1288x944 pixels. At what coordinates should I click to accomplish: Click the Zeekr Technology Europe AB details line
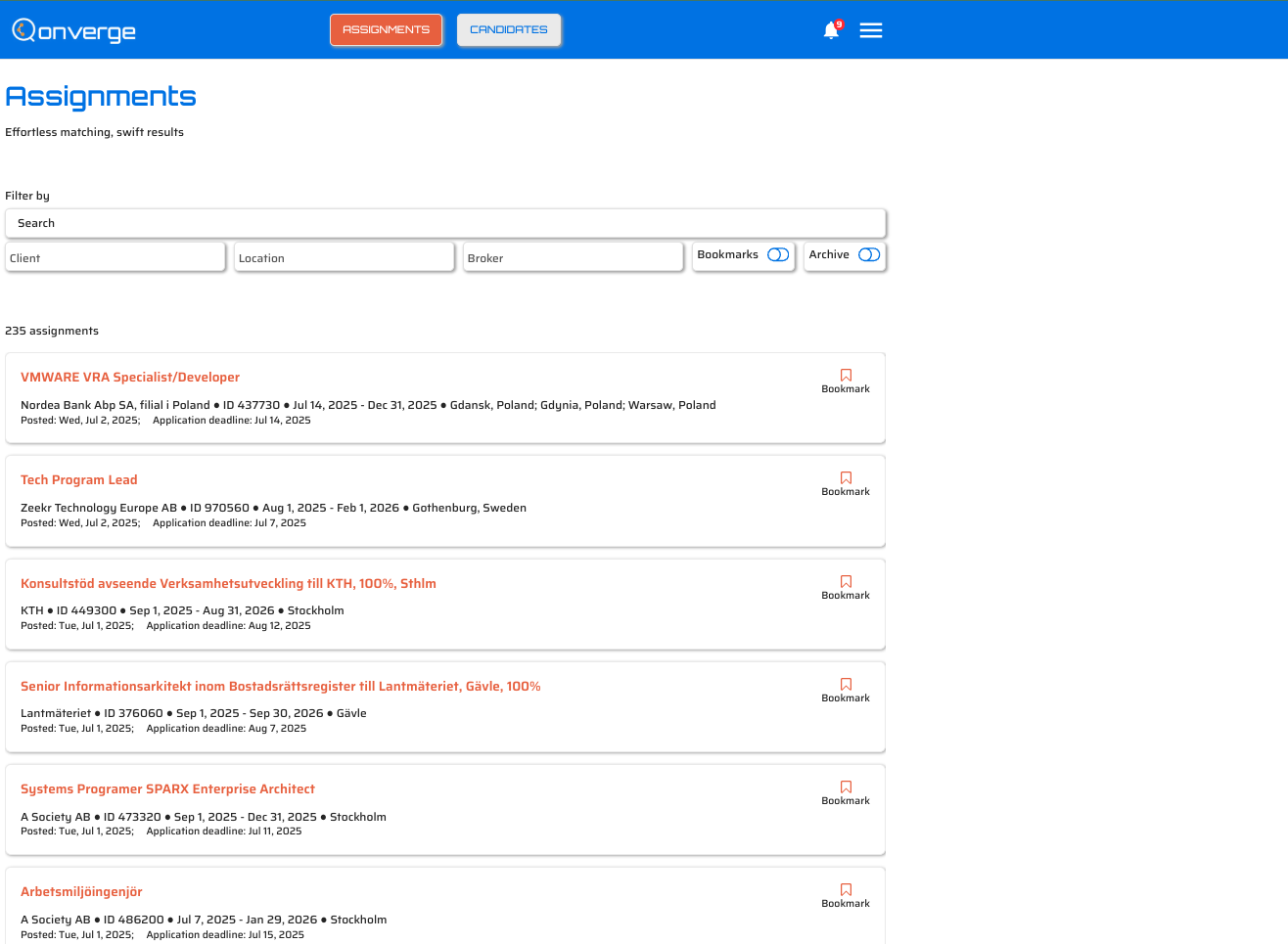(x=273, y=508)
